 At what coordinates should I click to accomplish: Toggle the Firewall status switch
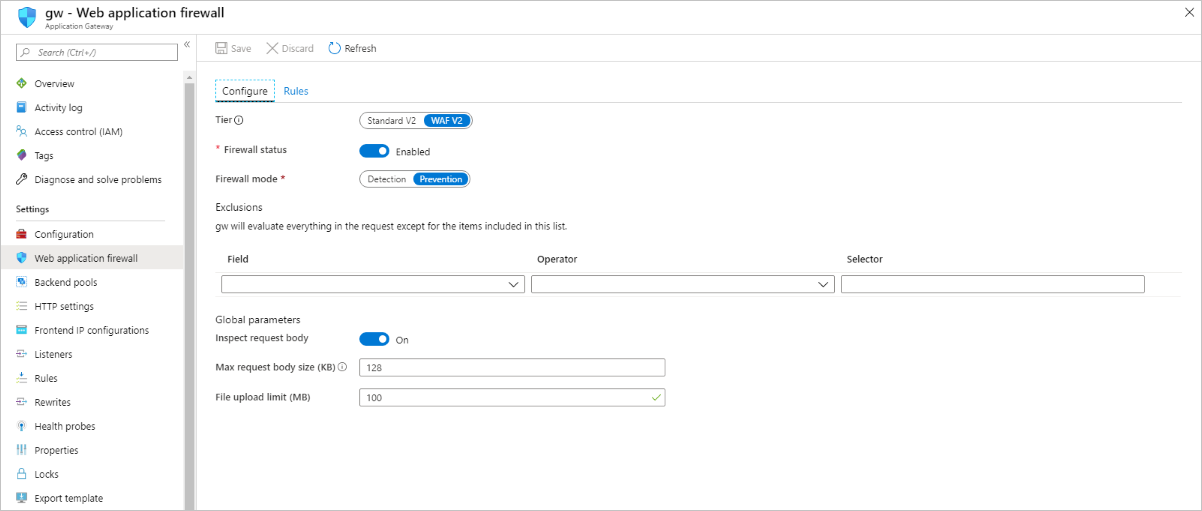tap(374, 151)
